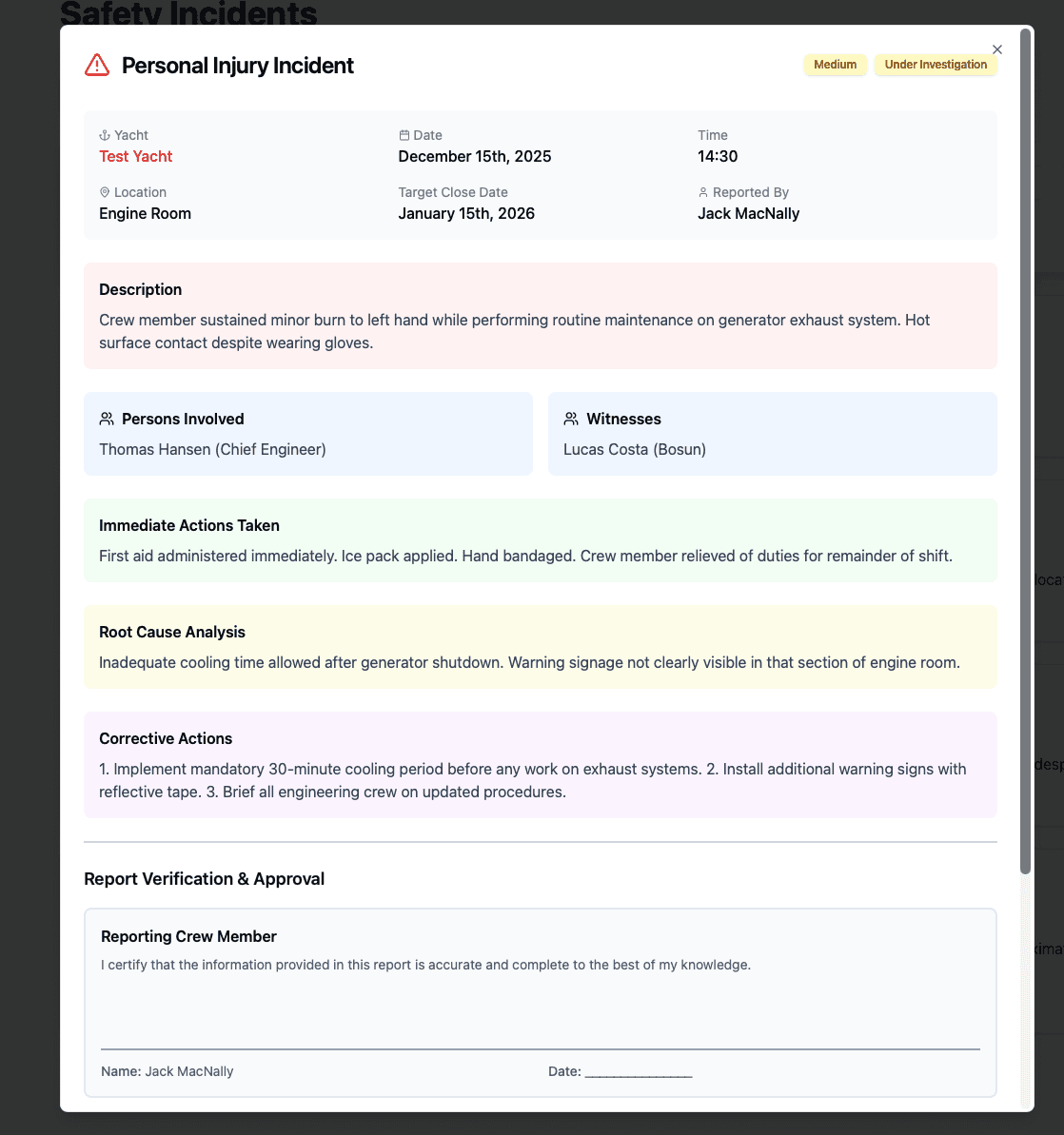Screen dimensions: 1064x1135
Task: Click the people icon beside Persons Involved
Action: [x=107, y=420]
